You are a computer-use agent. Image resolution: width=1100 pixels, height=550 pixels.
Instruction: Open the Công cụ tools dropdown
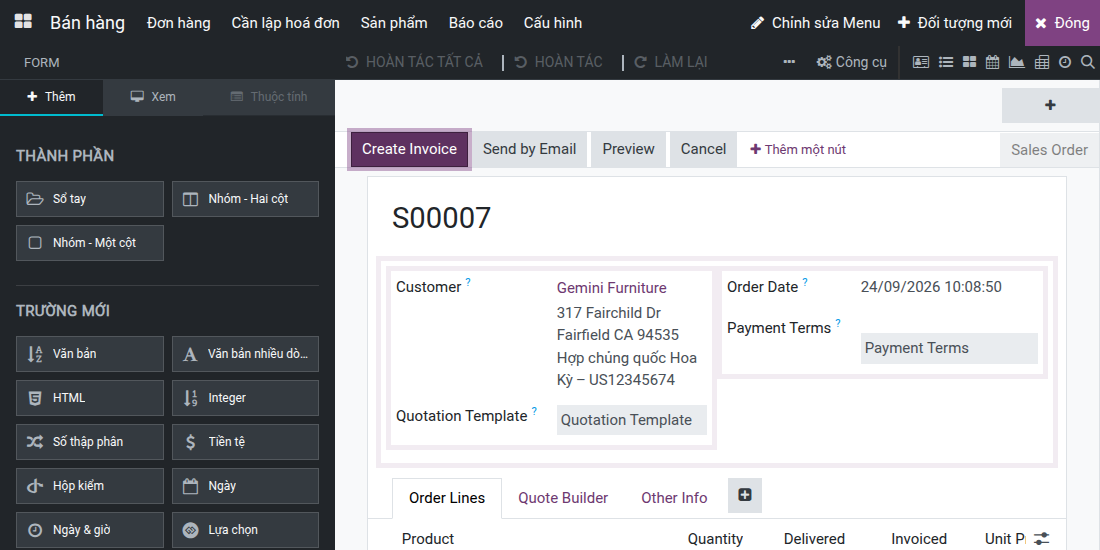852,62
